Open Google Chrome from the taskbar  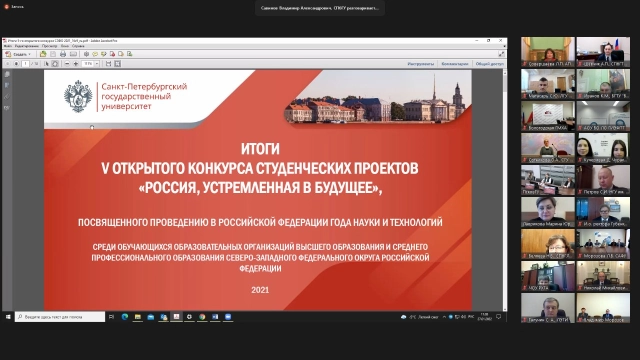pyautogui.click(x=202, y=317)
